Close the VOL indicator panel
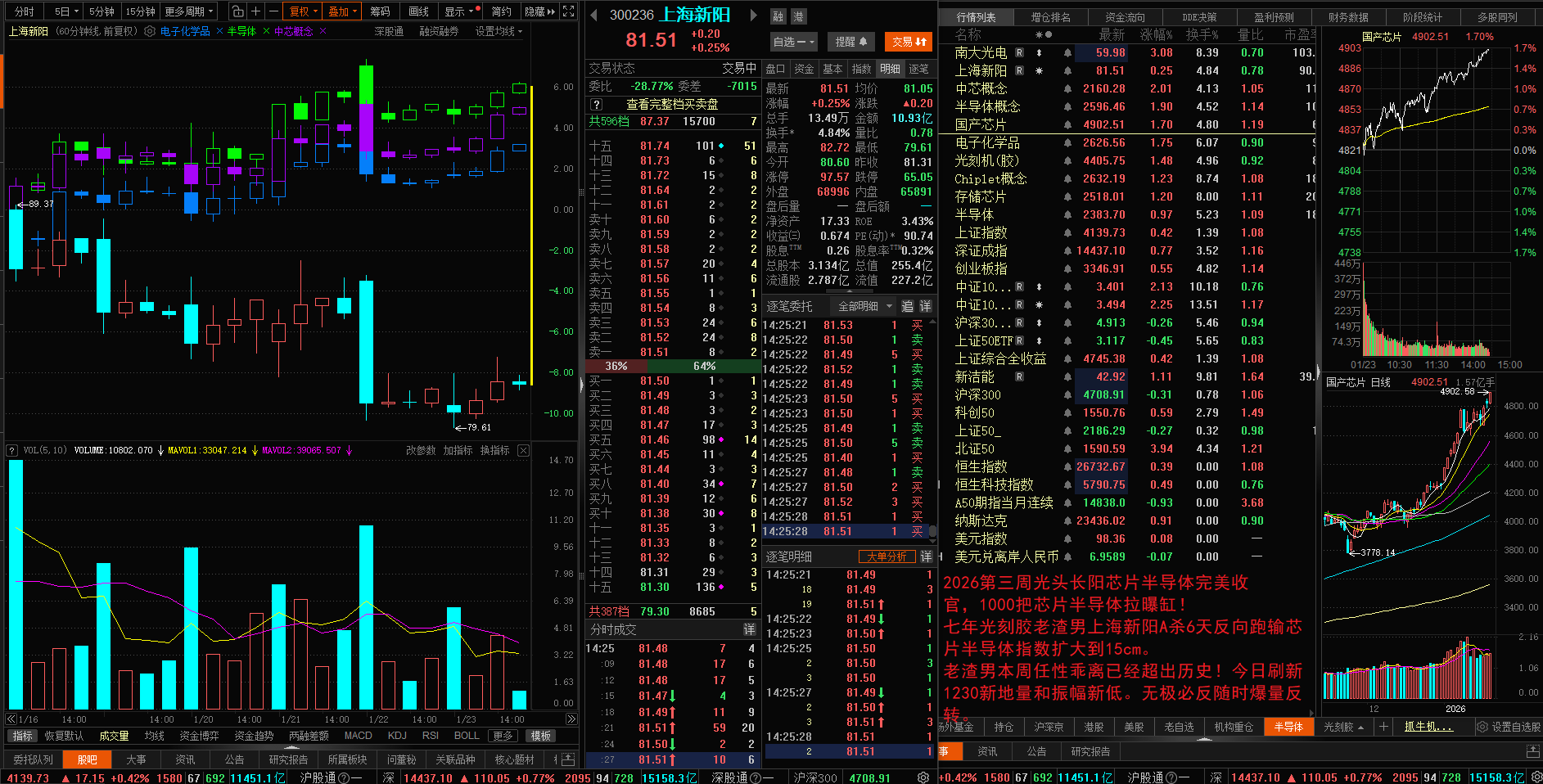 (523, 450)
